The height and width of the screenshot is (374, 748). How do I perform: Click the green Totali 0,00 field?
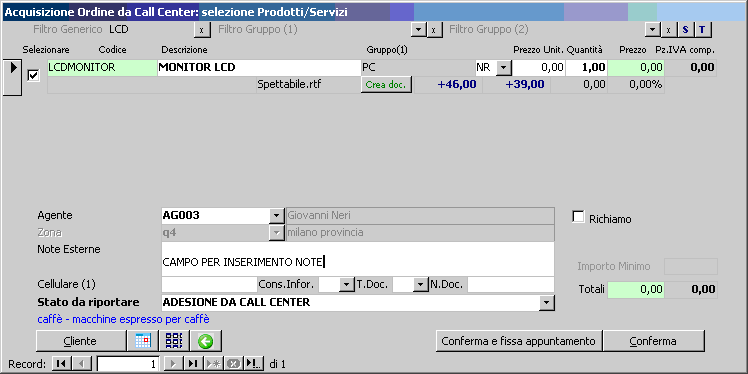tap(635, 289)
